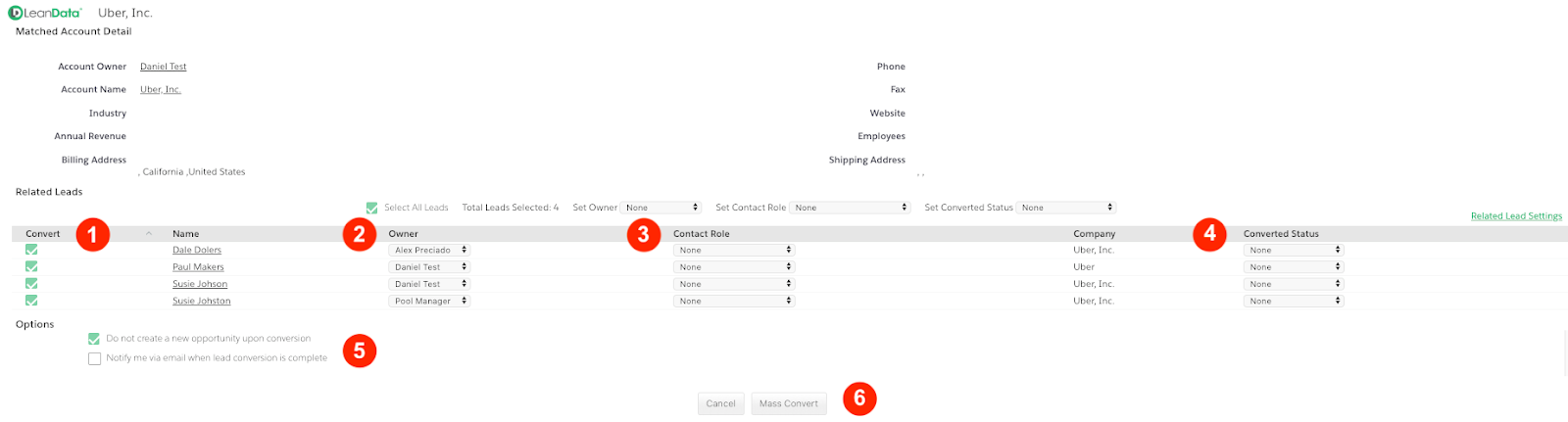Image resolution: width=1568 pixels, height=422 pixels.
Task: Toggle Select All Leads checkbox
Action: [x=371, y=208]
